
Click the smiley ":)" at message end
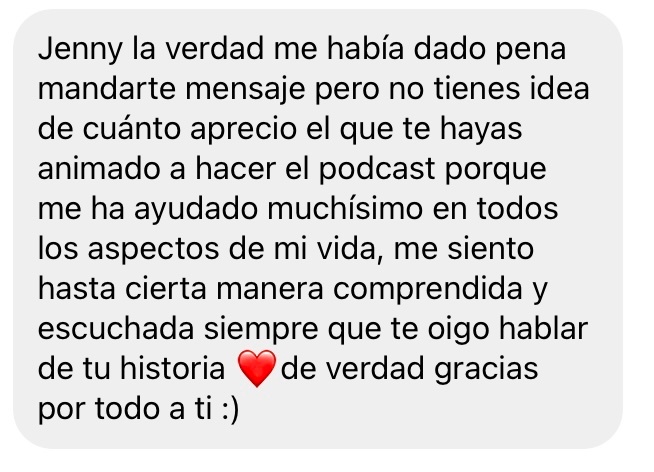pos(230,409)
